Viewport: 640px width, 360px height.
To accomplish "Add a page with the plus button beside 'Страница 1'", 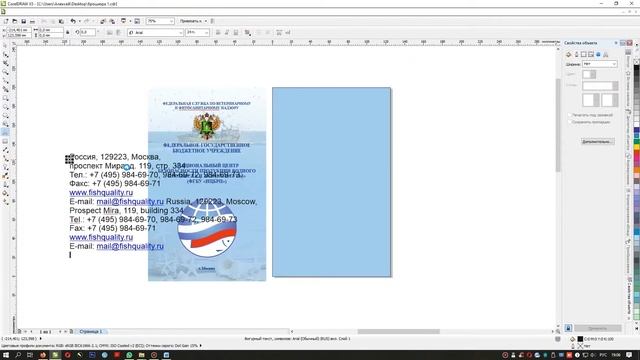I will click(x=71, y=331).
